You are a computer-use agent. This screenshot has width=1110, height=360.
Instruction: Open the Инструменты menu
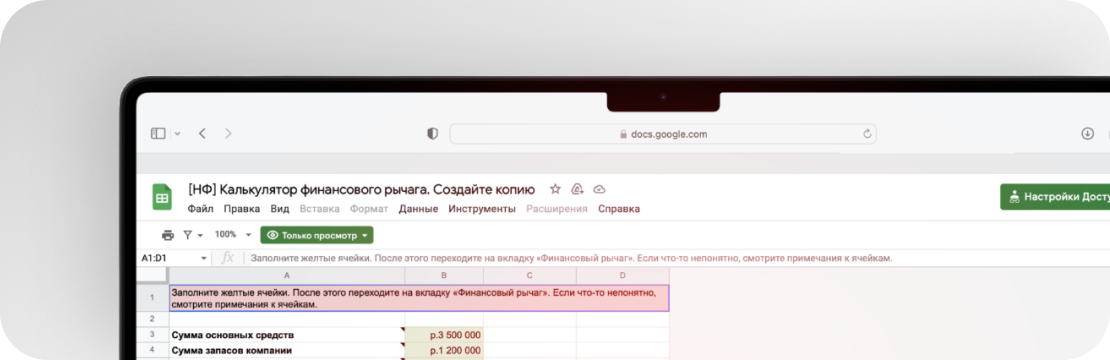[482, 209]
